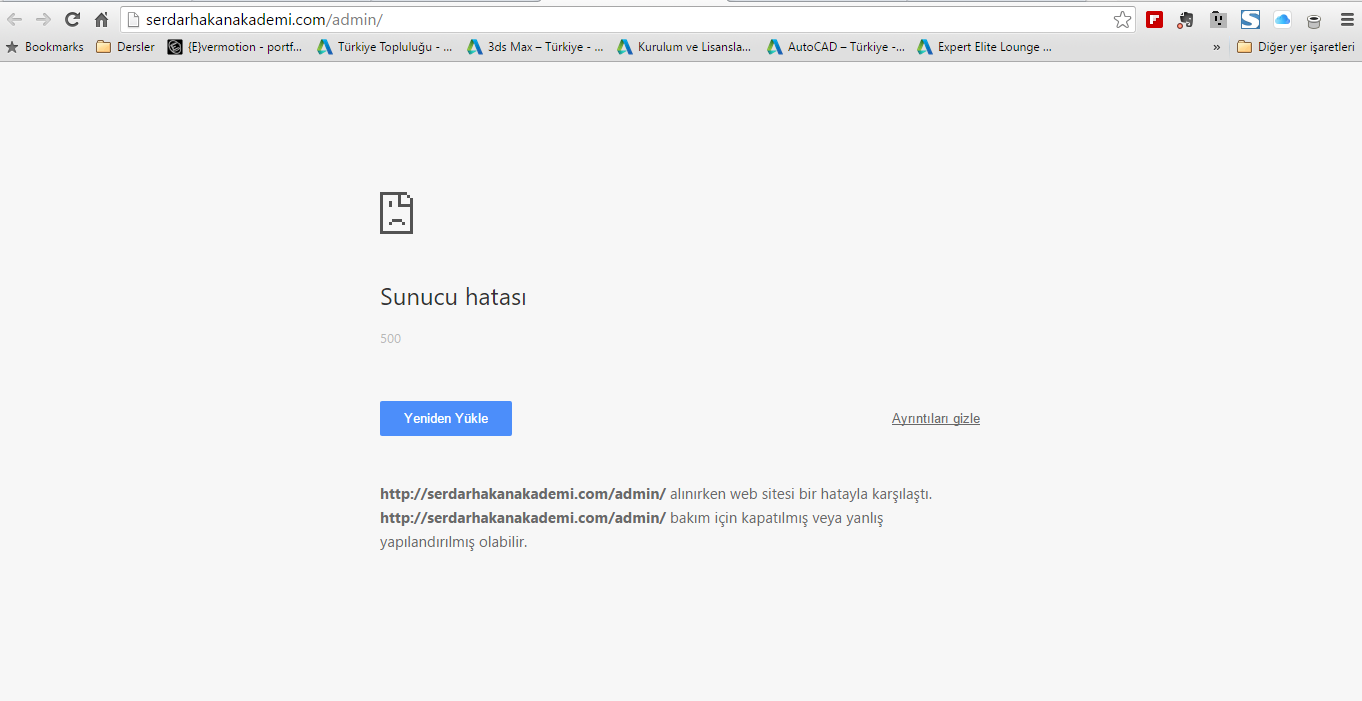Viewport: 1362px width, 701px height.
Task: Click text 'yapılandırılmış olabilir.'
Action: (453, 542)
